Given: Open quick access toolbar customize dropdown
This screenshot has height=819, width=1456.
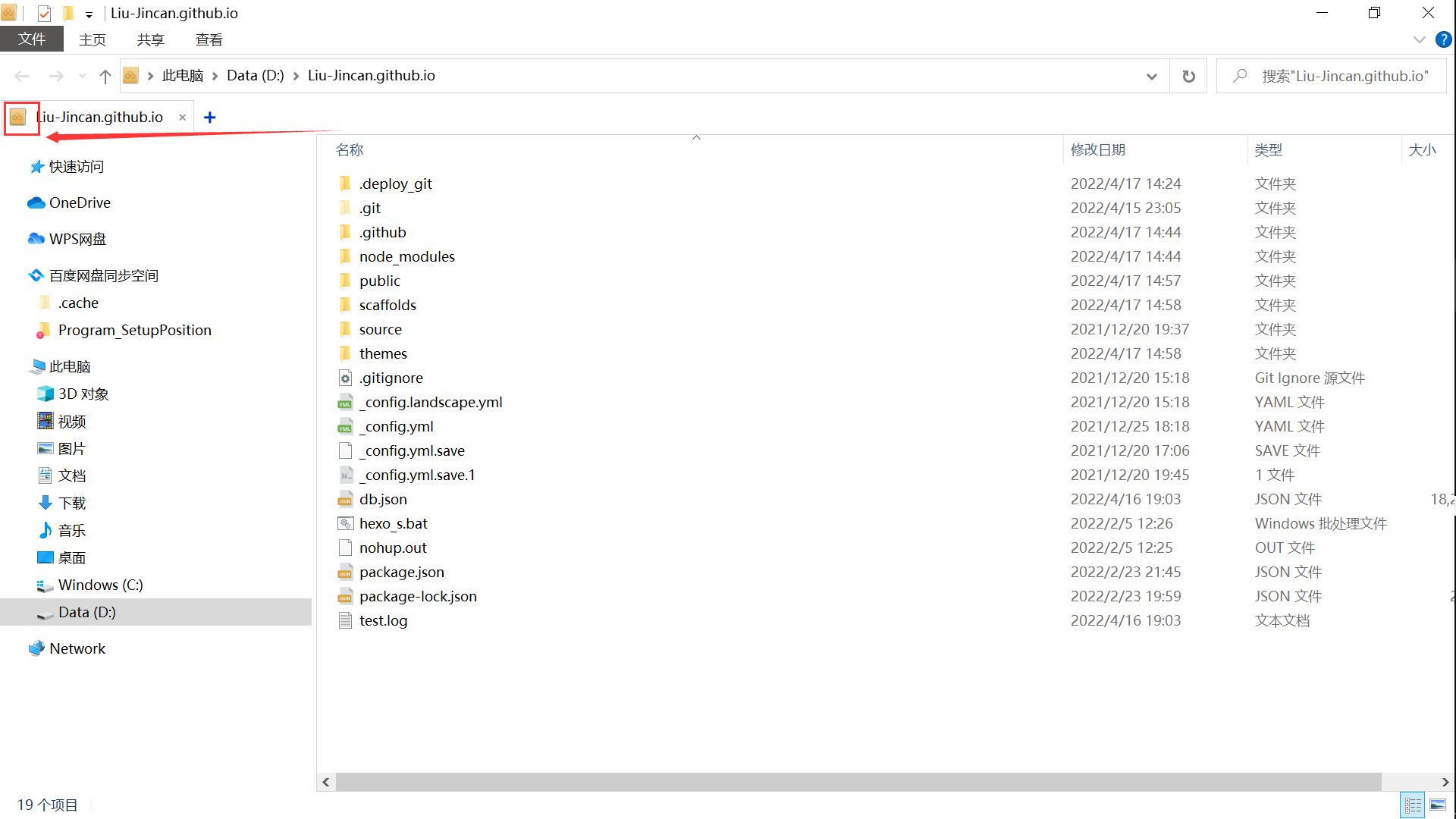Looking at the screenshot, I should 89,14.
